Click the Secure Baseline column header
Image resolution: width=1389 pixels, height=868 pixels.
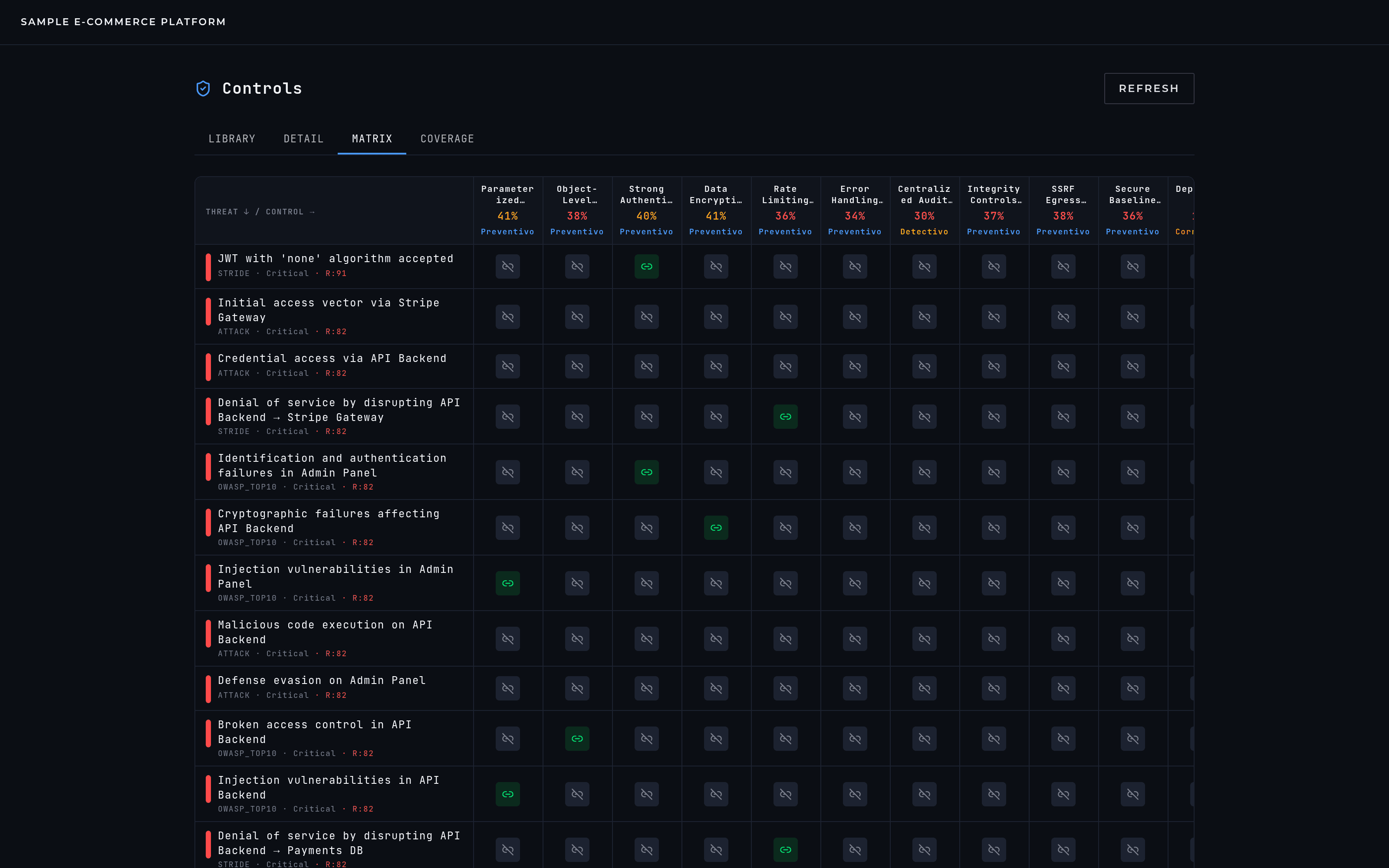(1132, 210)
